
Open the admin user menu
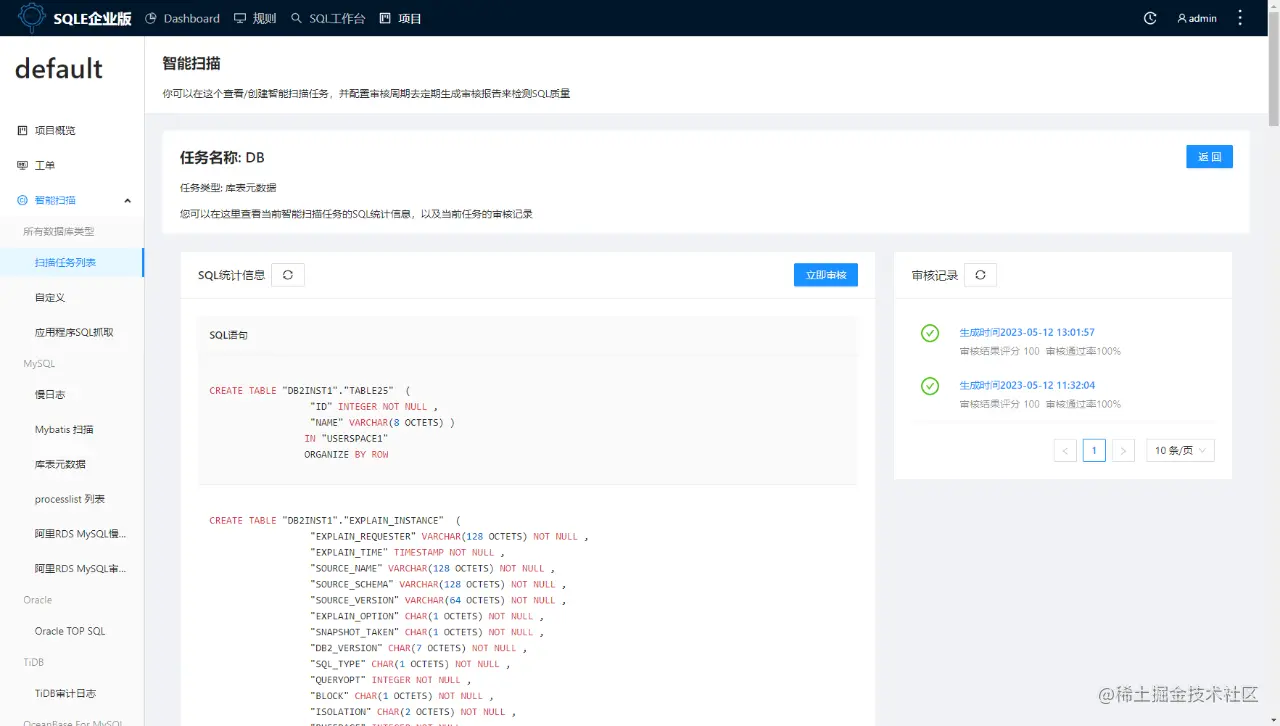(1196, 18)
